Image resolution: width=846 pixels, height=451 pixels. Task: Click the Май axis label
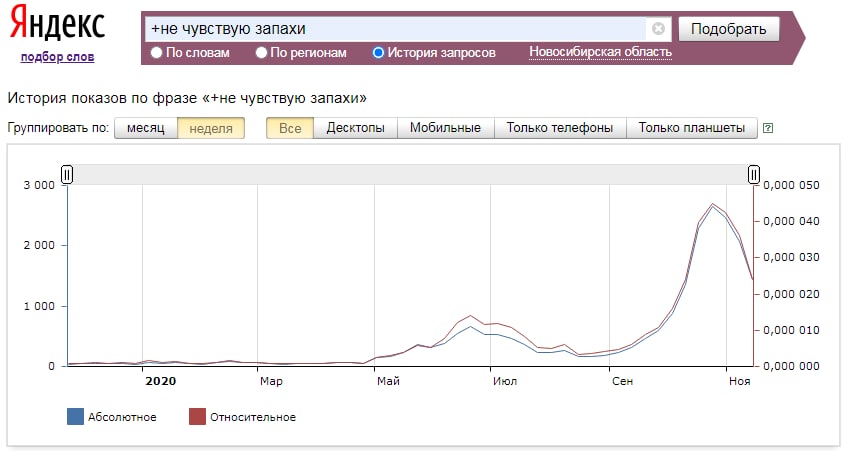388,381
